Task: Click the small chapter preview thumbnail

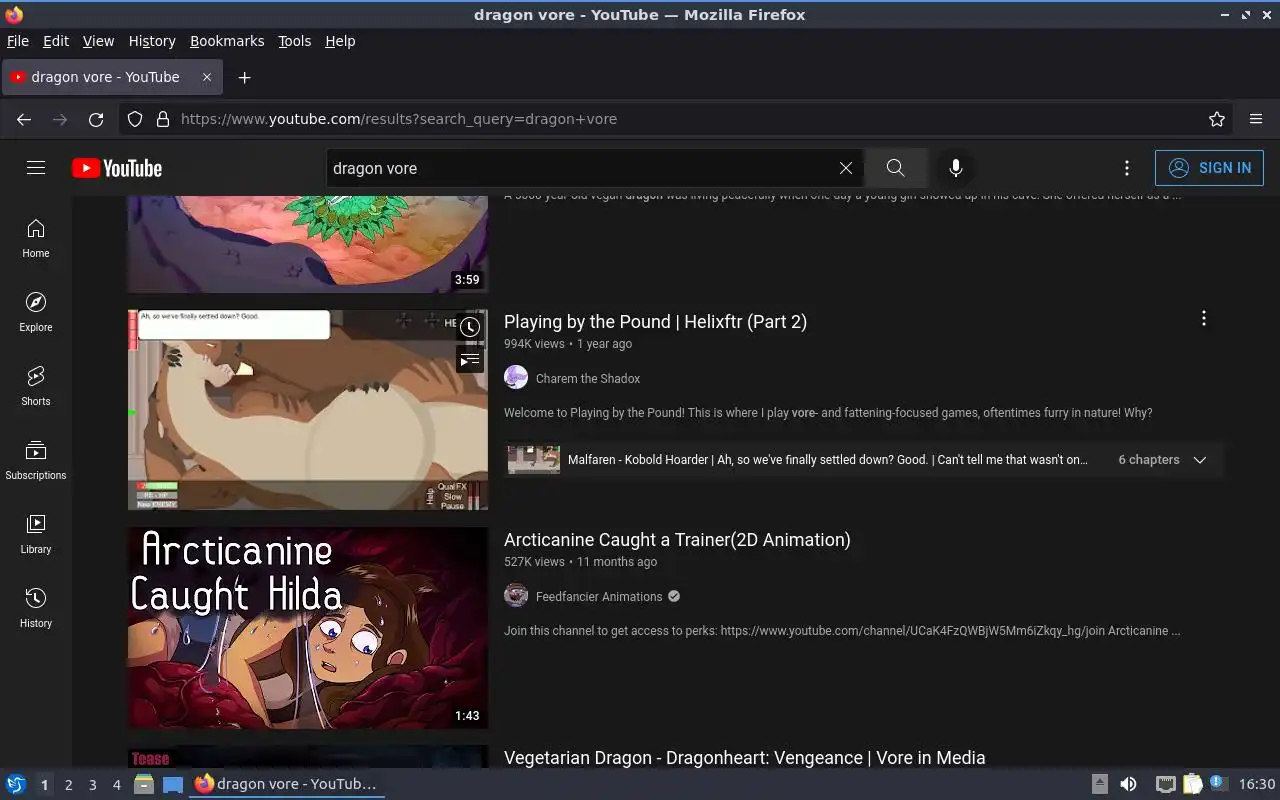Action: tap(534, 460)
